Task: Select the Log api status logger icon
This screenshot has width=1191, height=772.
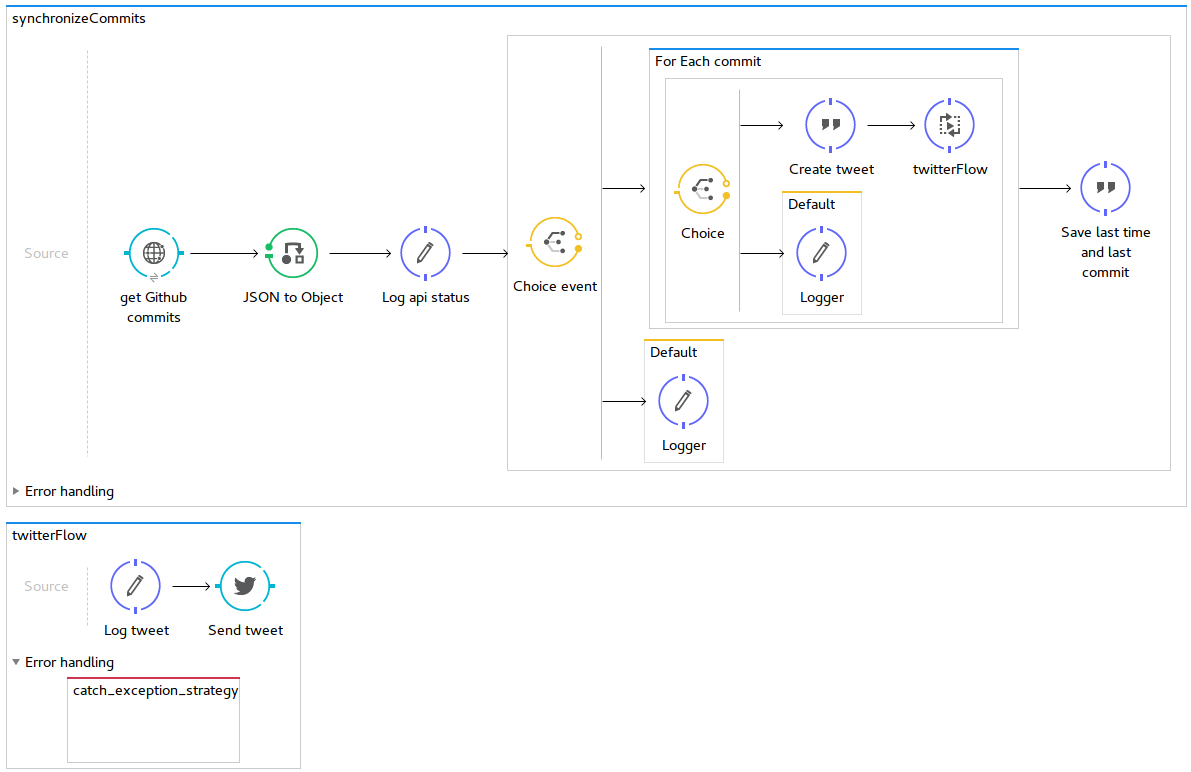Action: click(x=425, y=253)
